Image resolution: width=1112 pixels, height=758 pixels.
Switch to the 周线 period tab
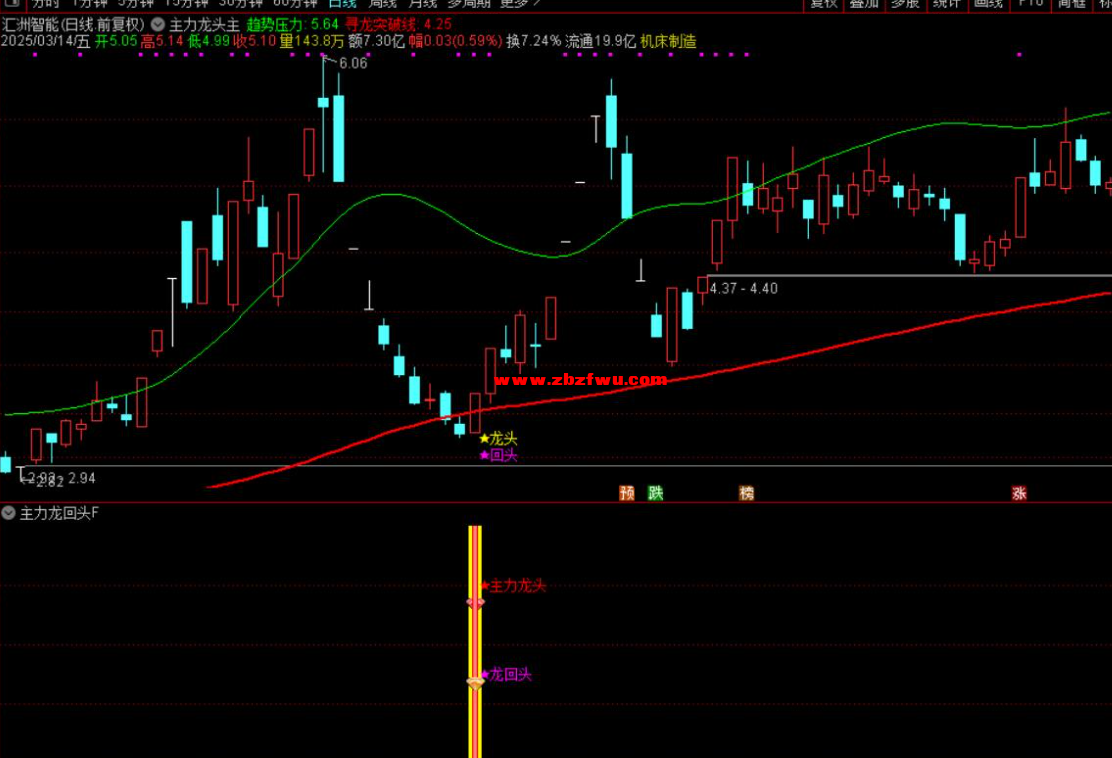pos(383,4)
